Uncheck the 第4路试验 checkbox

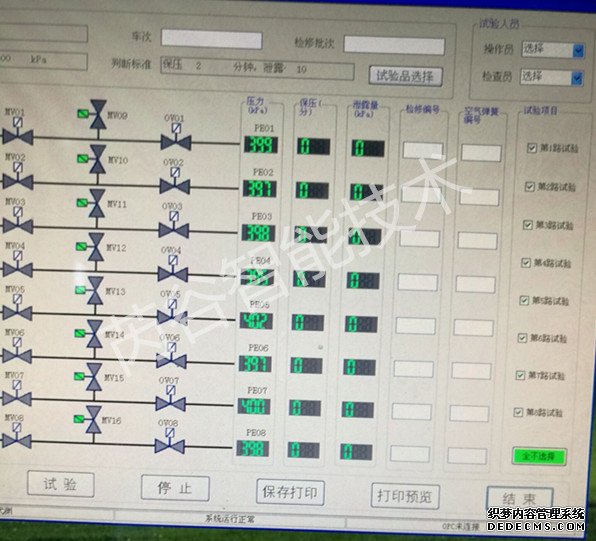pos(526,263)
